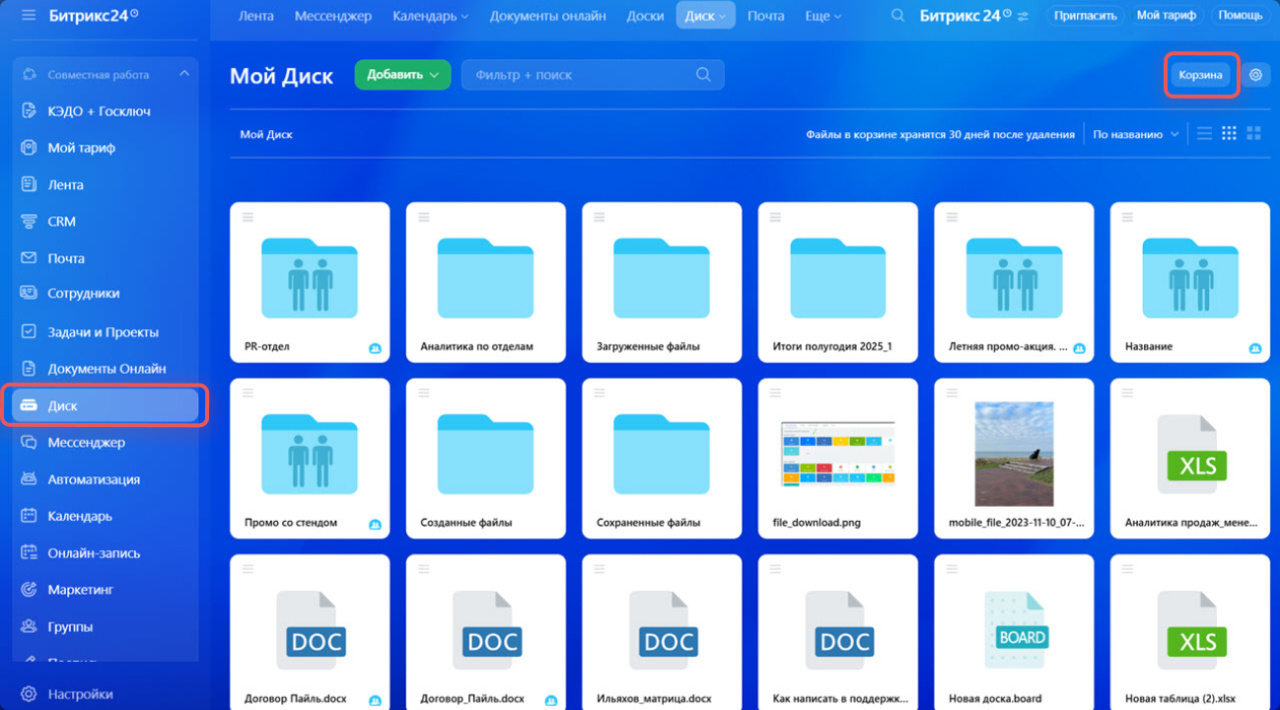Collapse the Совместная работа sidebar section
Screen dimensions: 1280x710
point(184,74)
